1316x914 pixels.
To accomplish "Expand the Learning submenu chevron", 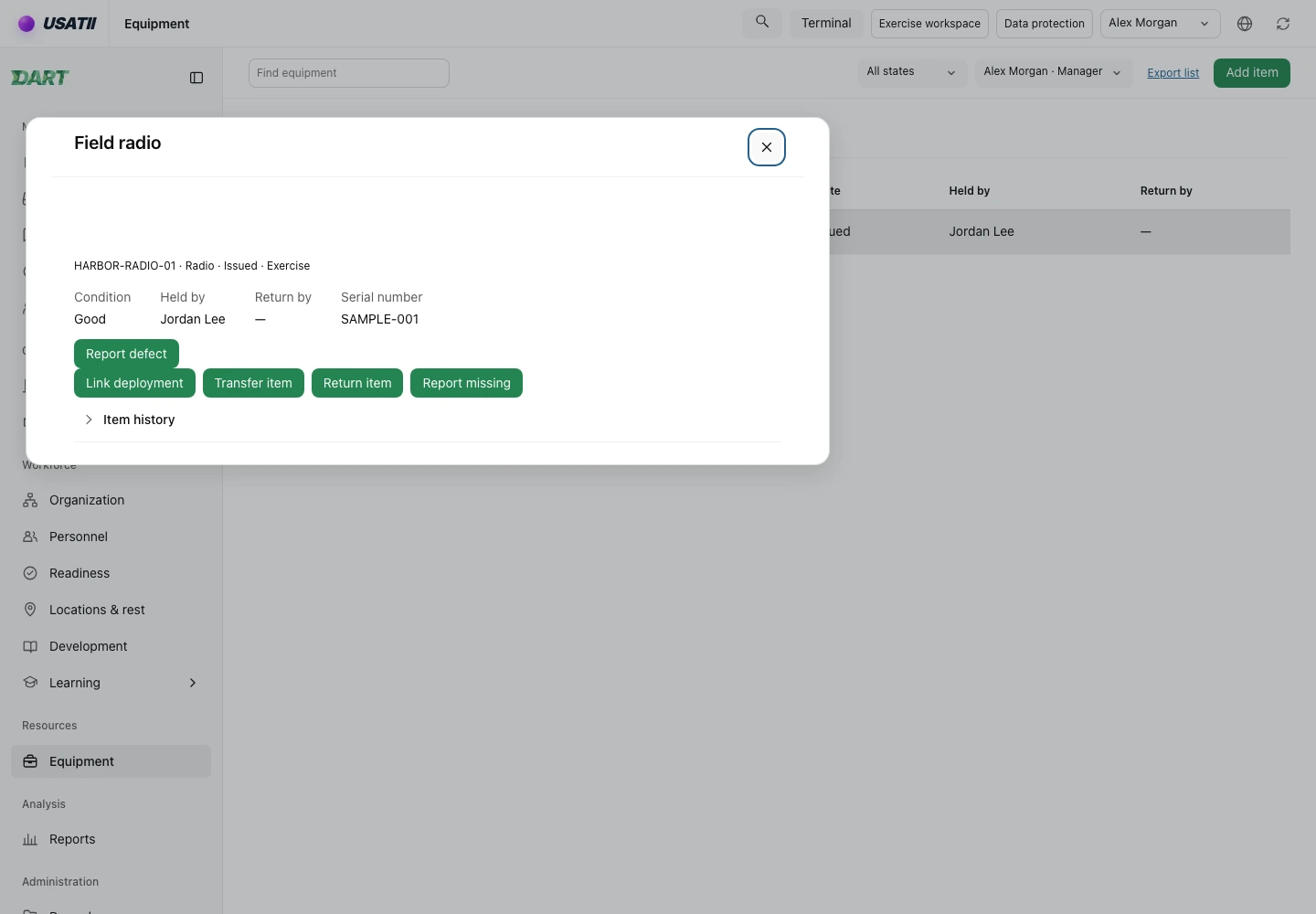I will click(x=193, y=683).
